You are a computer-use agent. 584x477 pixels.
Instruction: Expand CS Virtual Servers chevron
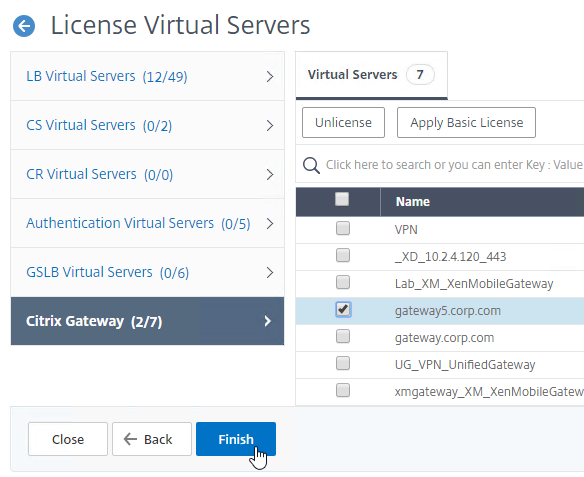pyautogui.click(x=270, y=125)
